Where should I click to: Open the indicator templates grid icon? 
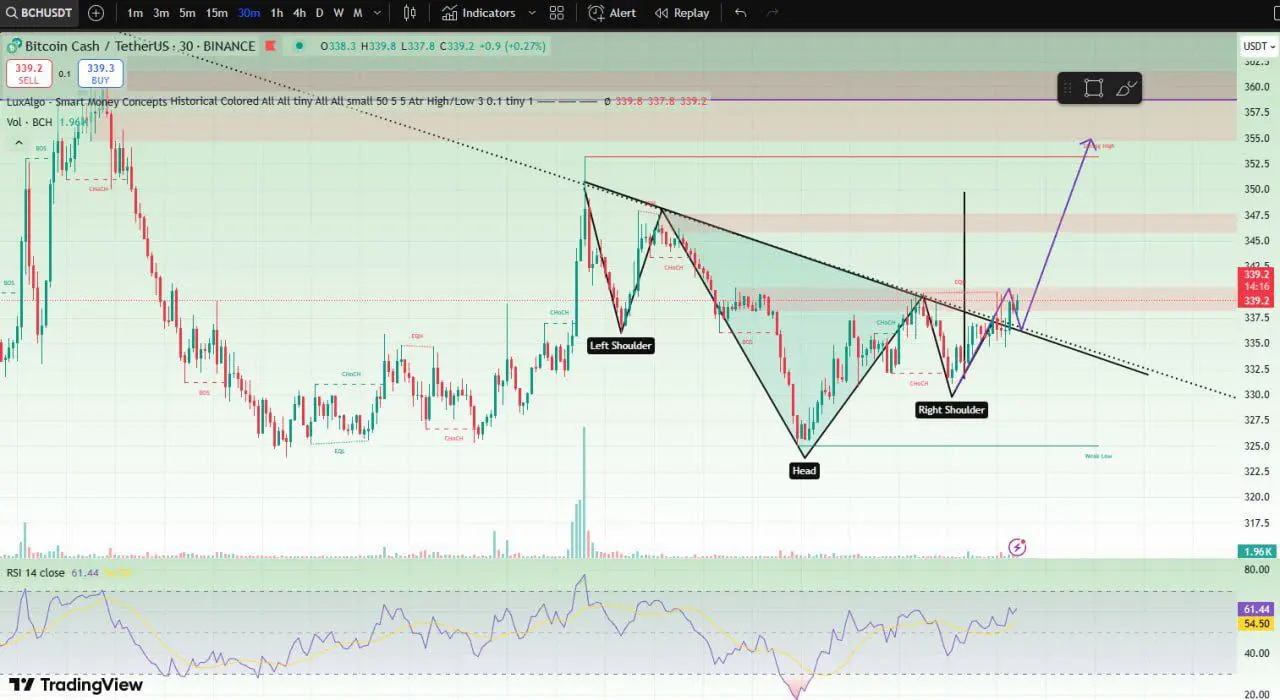pos(557,13)
